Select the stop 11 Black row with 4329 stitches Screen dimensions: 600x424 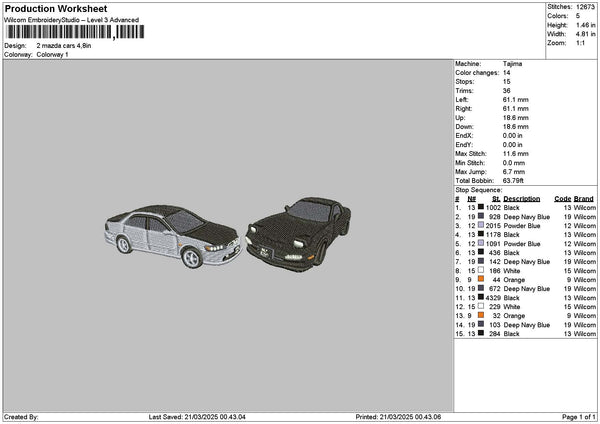pyautogui.click(x=525, y=298)
